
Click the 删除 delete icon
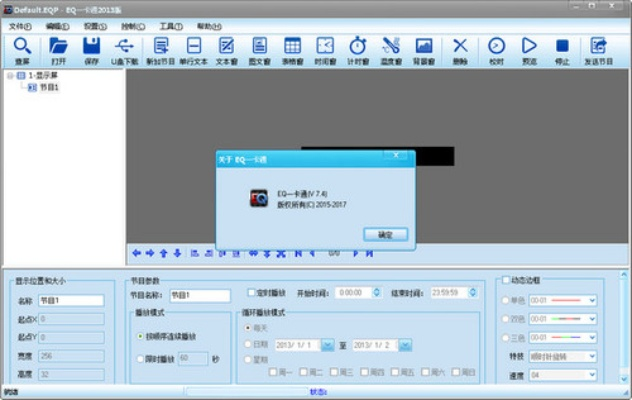click(x=460, y=50)
